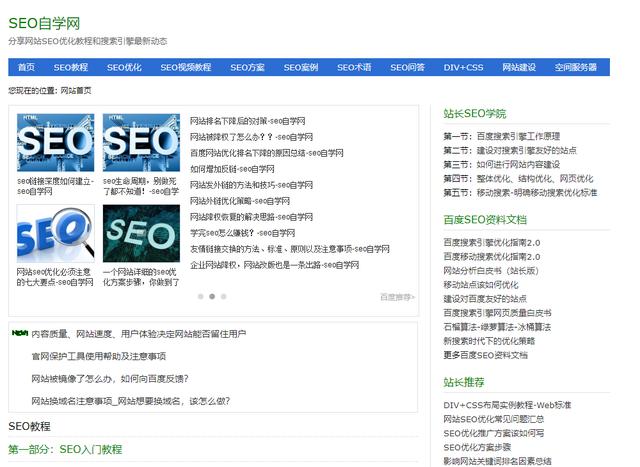Viewport: 640px width, 467px height.
Task: Select third carousel pagination dot
Action: tap(223, 296)
